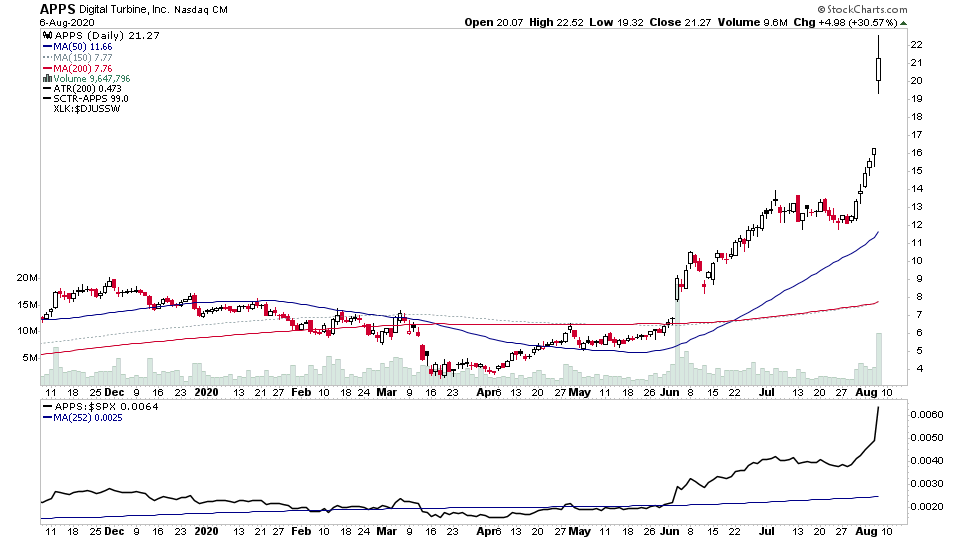960x540 pixels.
Task: Click the High 22.52 value
Action: click(x=556, y=22)
